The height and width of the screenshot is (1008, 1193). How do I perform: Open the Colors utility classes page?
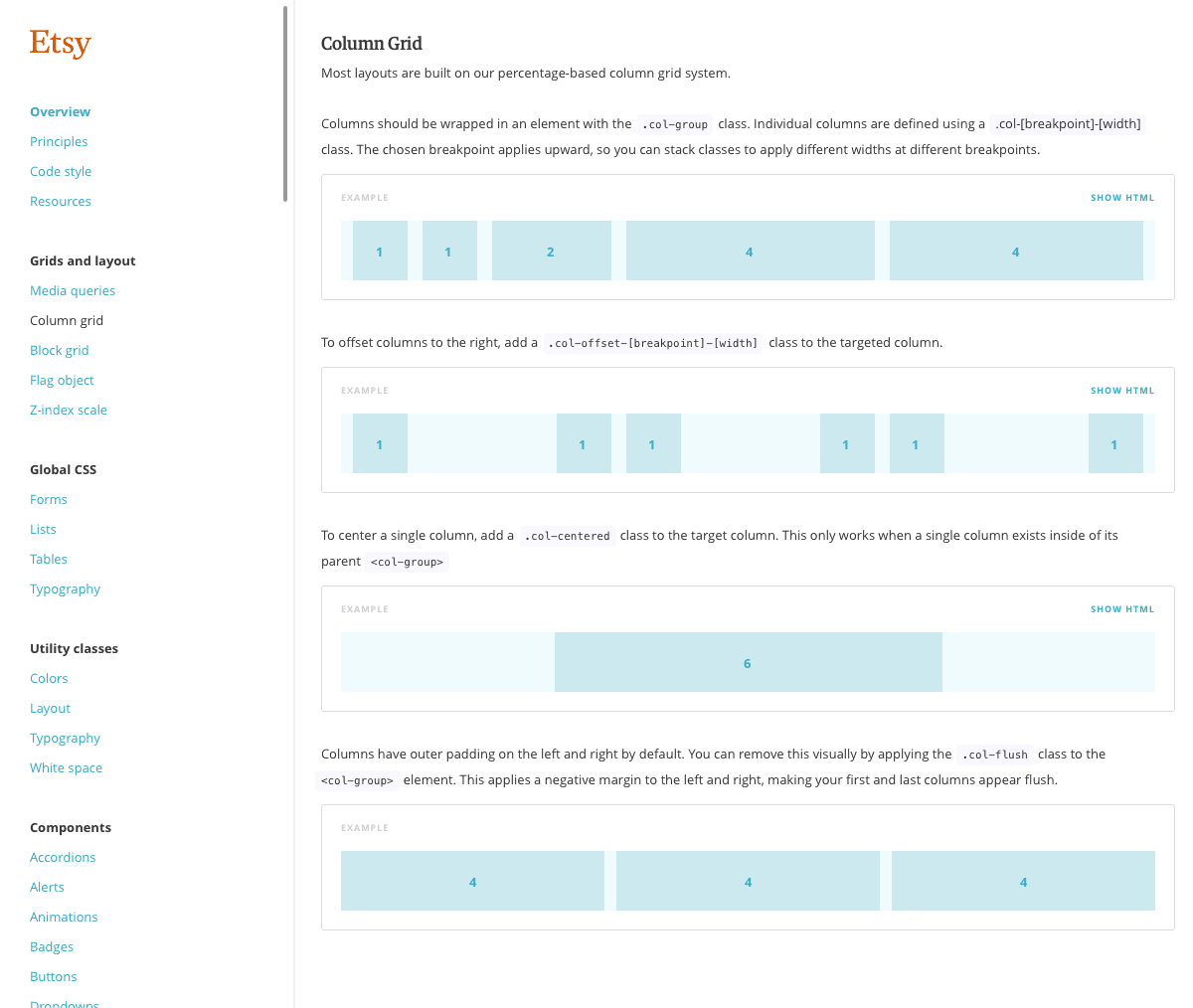click(49, 678)
